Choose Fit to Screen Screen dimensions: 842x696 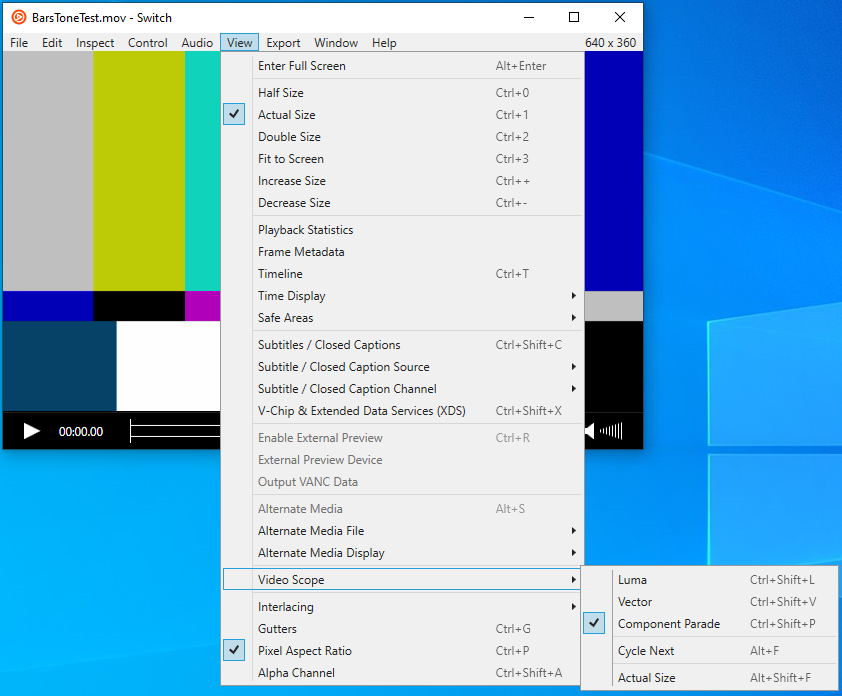[x=402, y=159]
